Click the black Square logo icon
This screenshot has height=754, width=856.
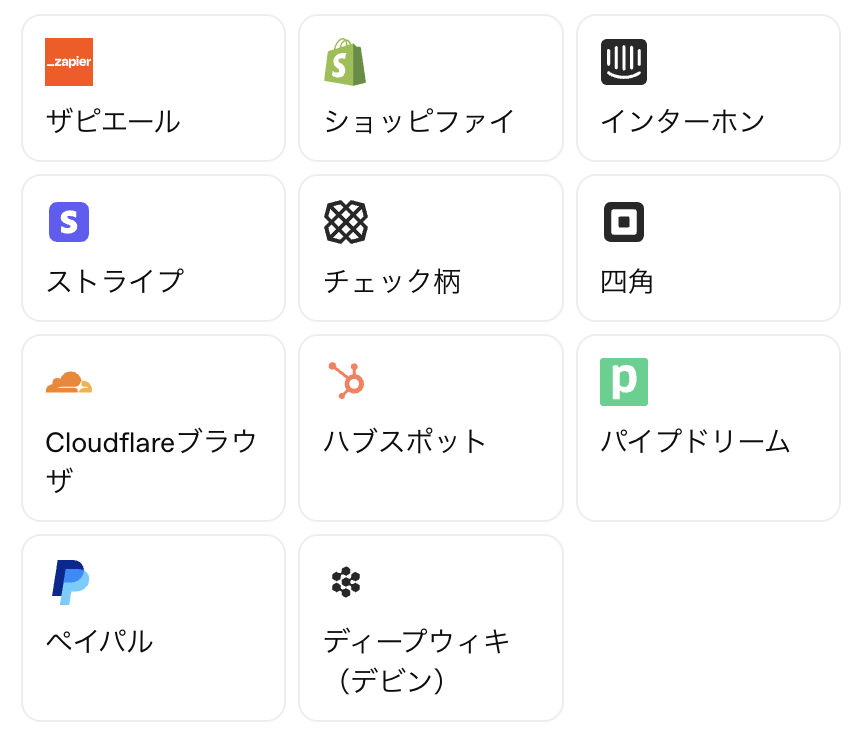(x=624, y=222)
